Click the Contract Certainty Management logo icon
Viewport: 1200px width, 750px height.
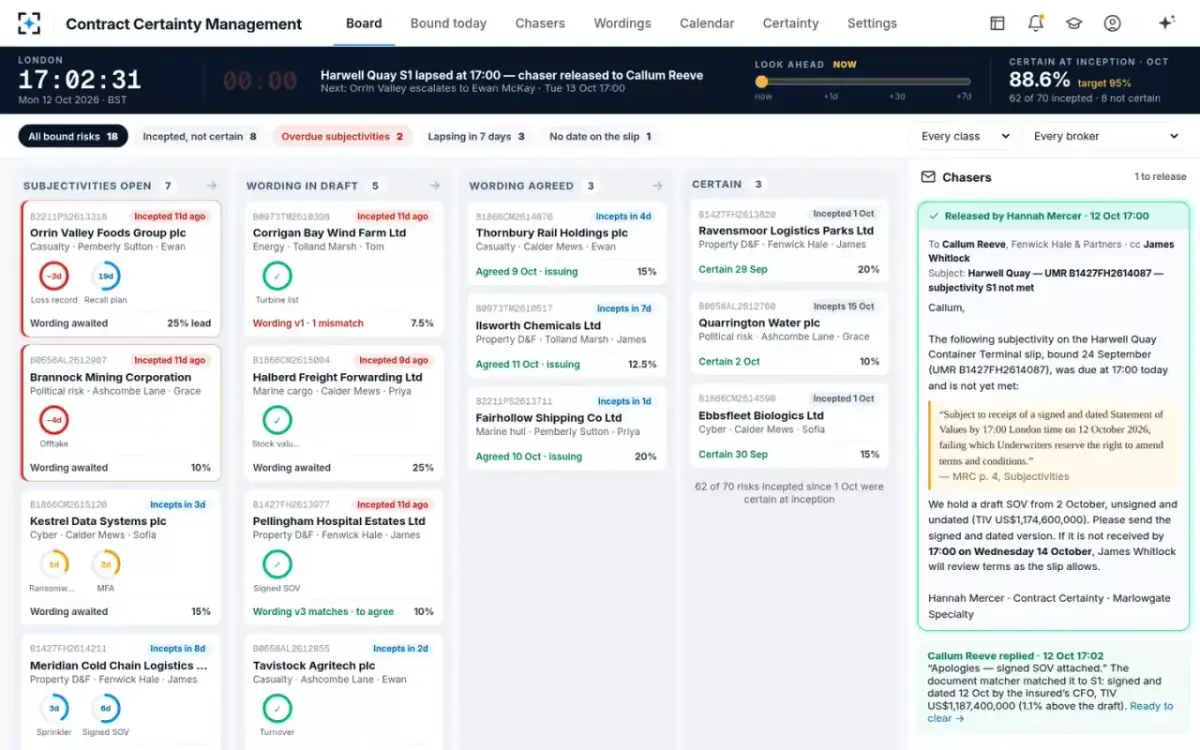click(30, 23)
